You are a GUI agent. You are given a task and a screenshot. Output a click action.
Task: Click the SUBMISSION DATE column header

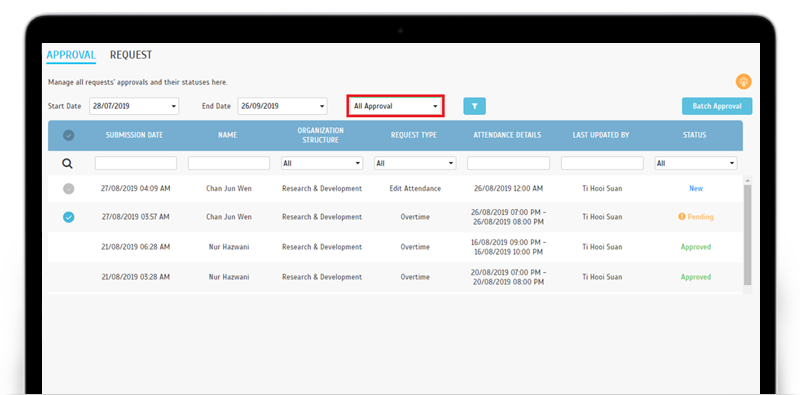click(x=134, y=135)
